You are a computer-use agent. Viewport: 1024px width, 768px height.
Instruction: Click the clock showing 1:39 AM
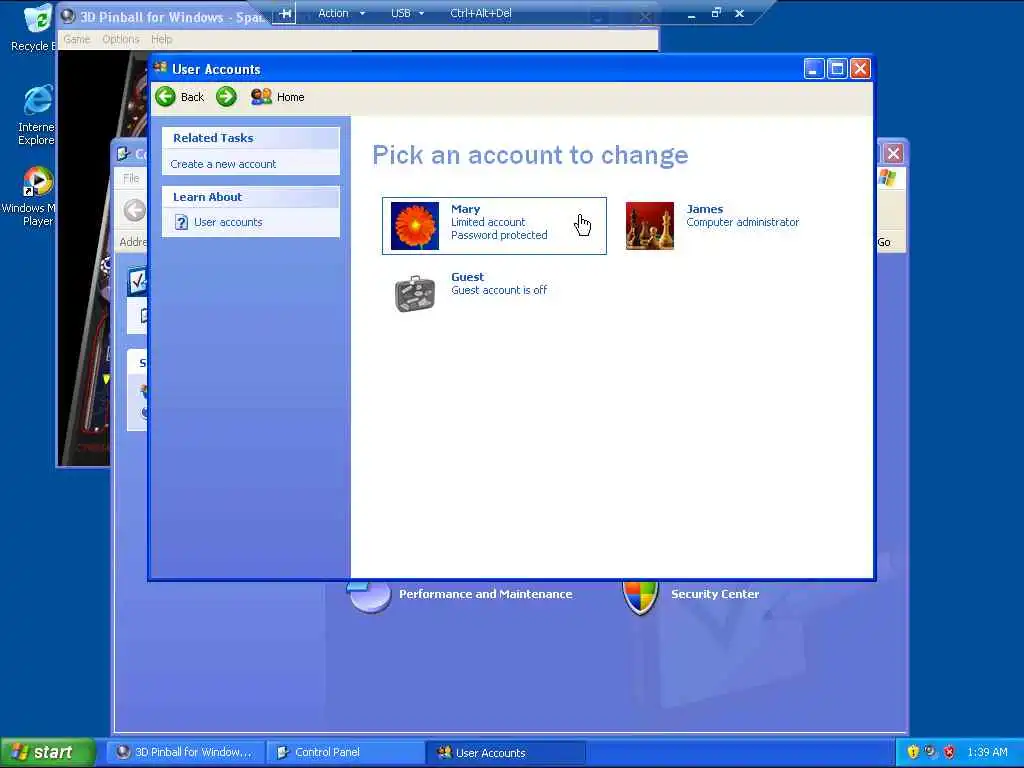987,752
